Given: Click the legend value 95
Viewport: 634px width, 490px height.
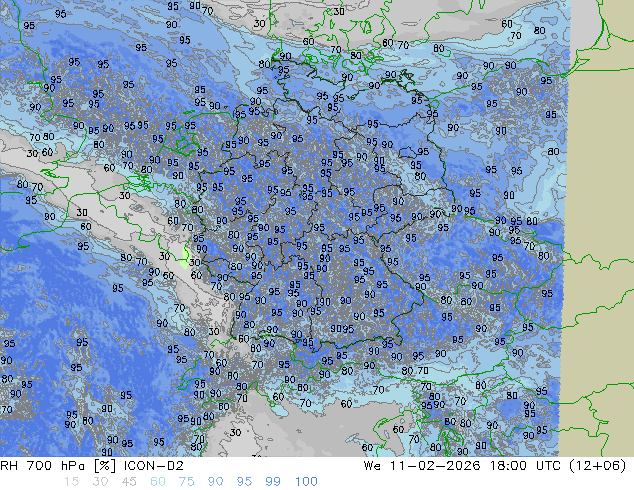Looking at the screenshot, I should tap(244, 482).
